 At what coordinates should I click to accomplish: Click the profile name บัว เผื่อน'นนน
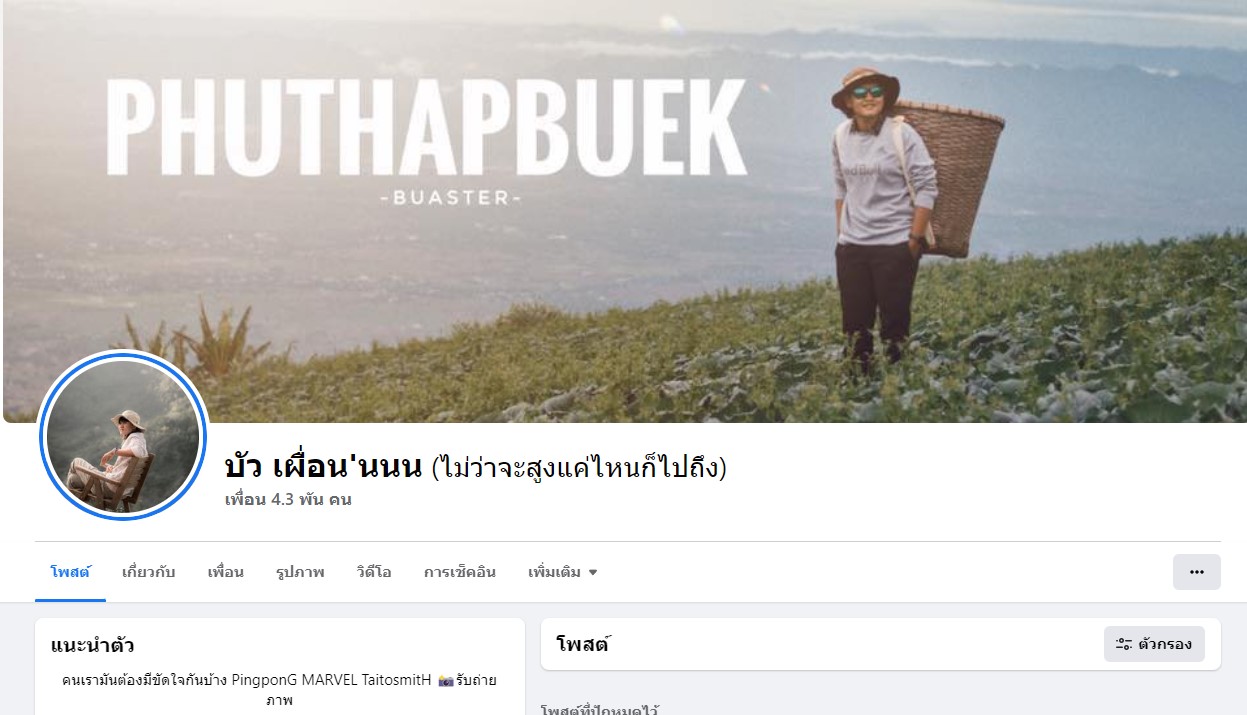(x=324, y=466)
